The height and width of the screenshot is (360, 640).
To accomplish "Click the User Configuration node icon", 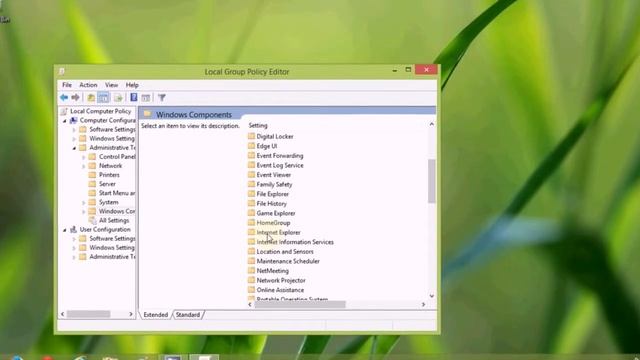I will pos(73,229).
